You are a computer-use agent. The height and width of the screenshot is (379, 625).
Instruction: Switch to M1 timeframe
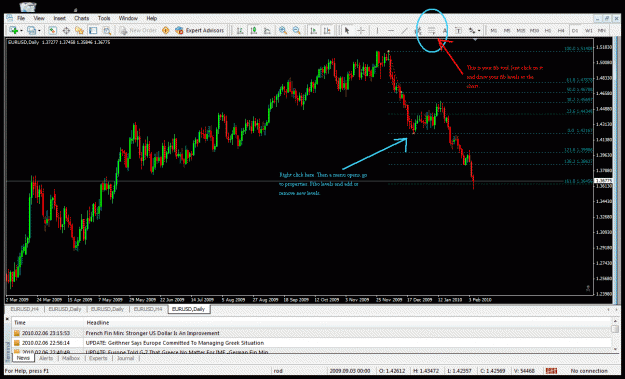click(493, 30)
